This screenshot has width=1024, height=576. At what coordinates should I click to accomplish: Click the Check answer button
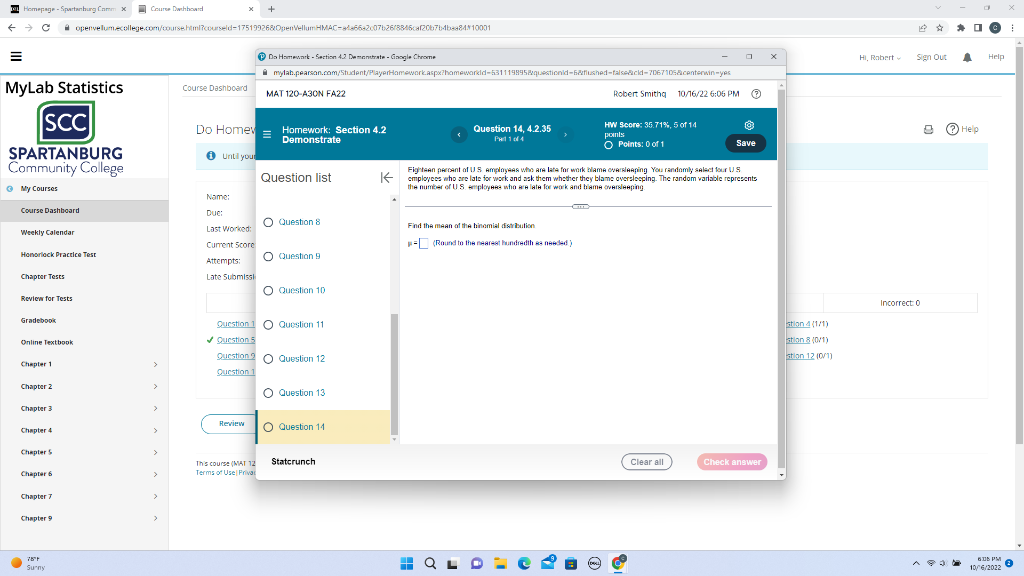click(732, 462)
